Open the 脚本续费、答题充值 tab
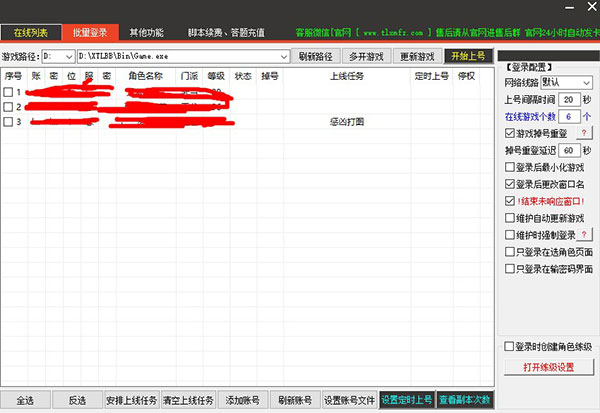This screenshot has width=600, height=413. tap(226, 33)
